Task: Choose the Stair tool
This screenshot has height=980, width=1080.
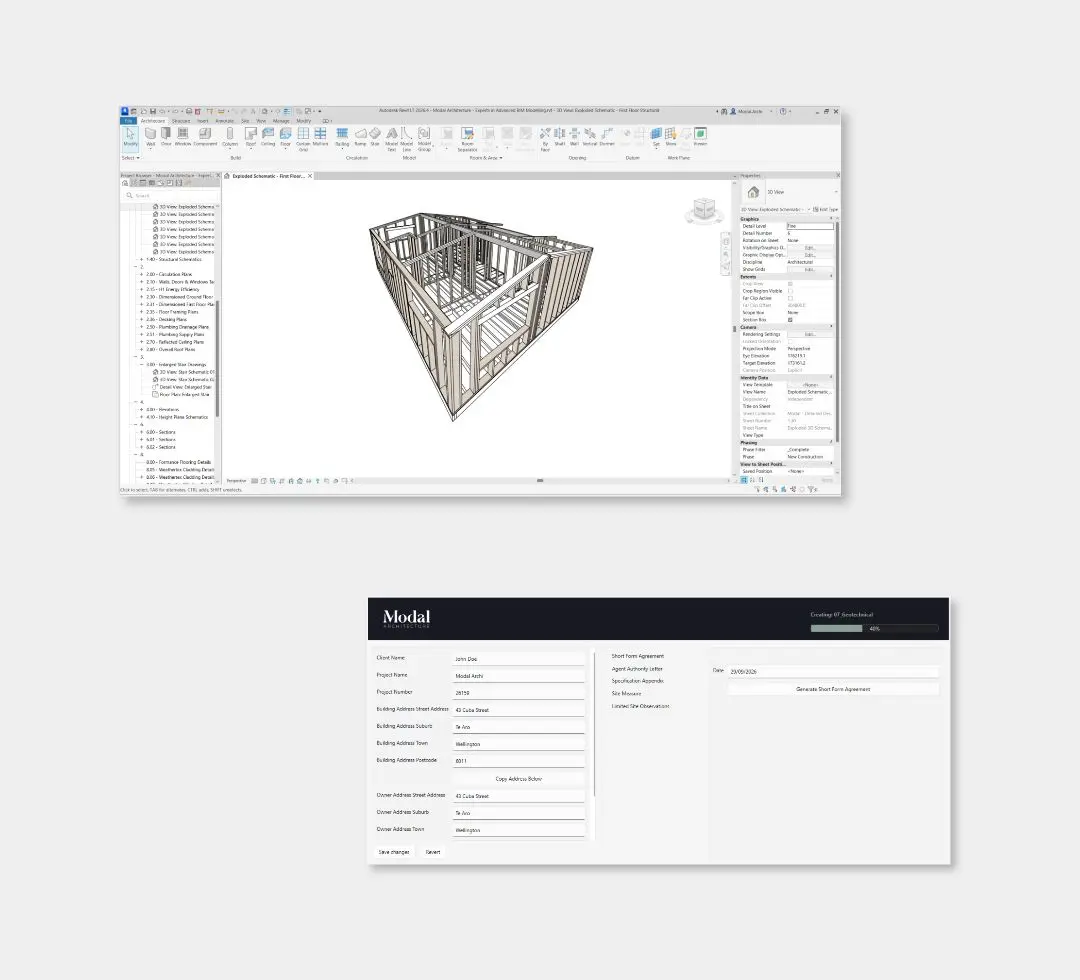Action: (375, 136)
